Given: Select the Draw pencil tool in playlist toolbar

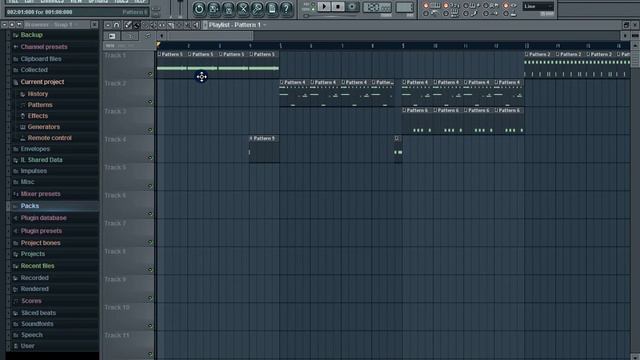Looking at the screenshot, I should coord(127,25).
